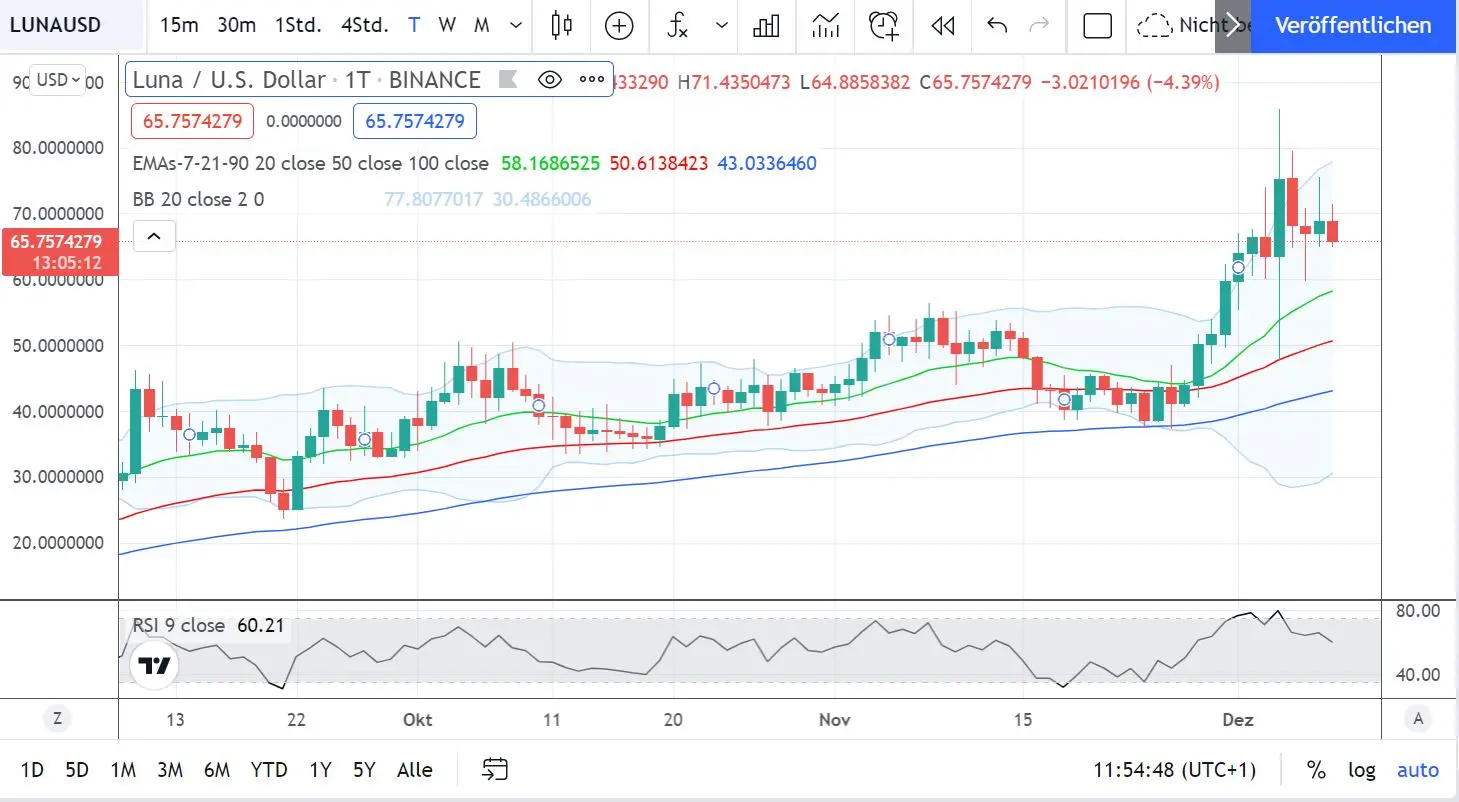
Task: Switch to the 1Std. interval
Action: coord(298,25)
